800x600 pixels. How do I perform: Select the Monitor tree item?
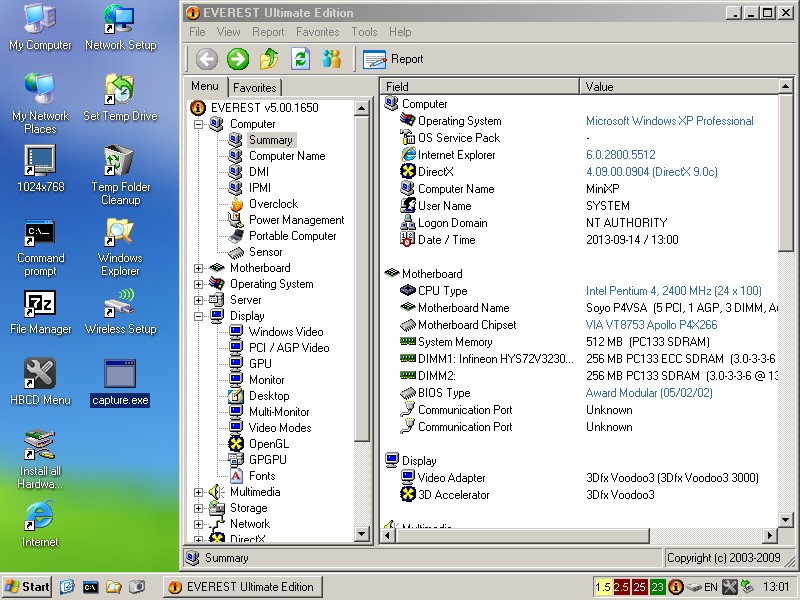click(x=266, y=380)
